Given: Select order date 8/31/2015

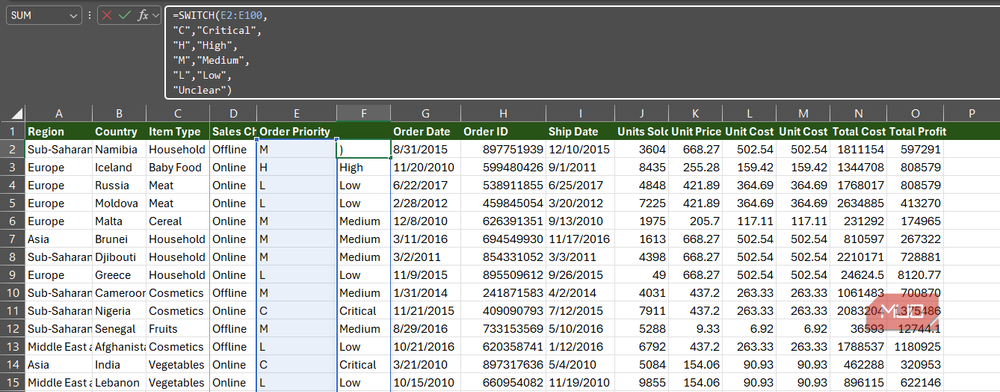Looking at the screenshot, I should tap(425, 149).
